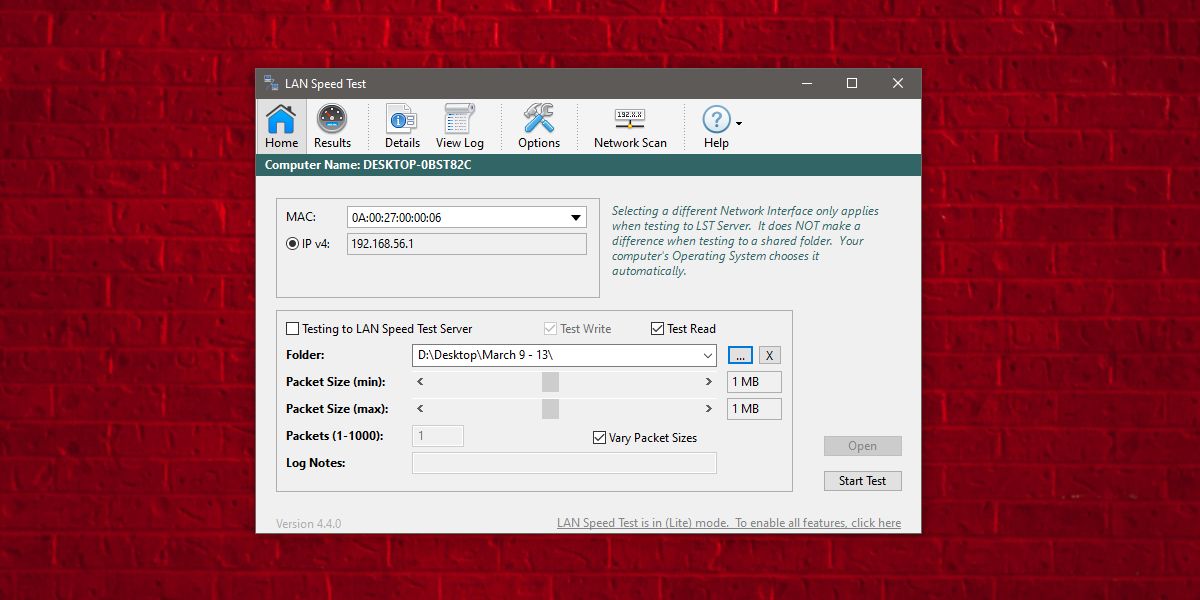Click the Lite mode enable features link
The image size is (1200, 600).
(729, 523)
